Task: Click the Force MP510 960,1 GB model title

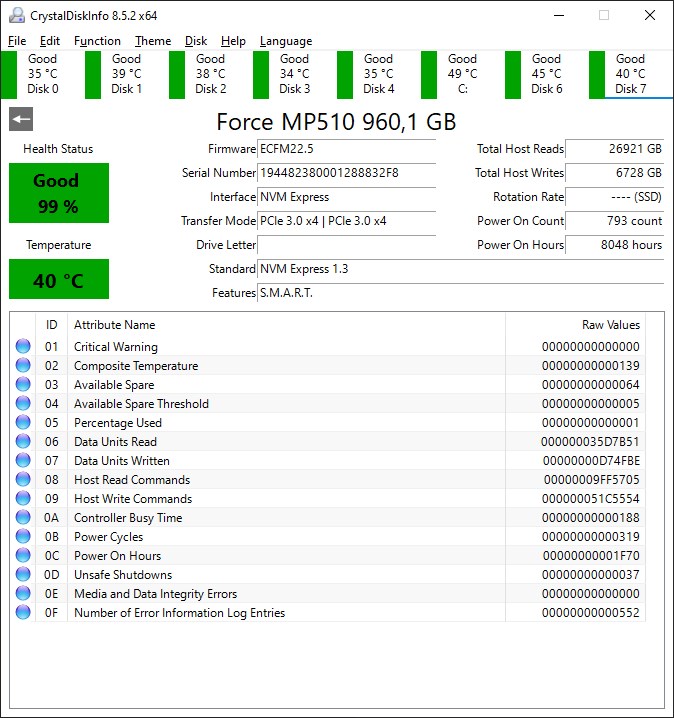Action: (x=336, y=122)
